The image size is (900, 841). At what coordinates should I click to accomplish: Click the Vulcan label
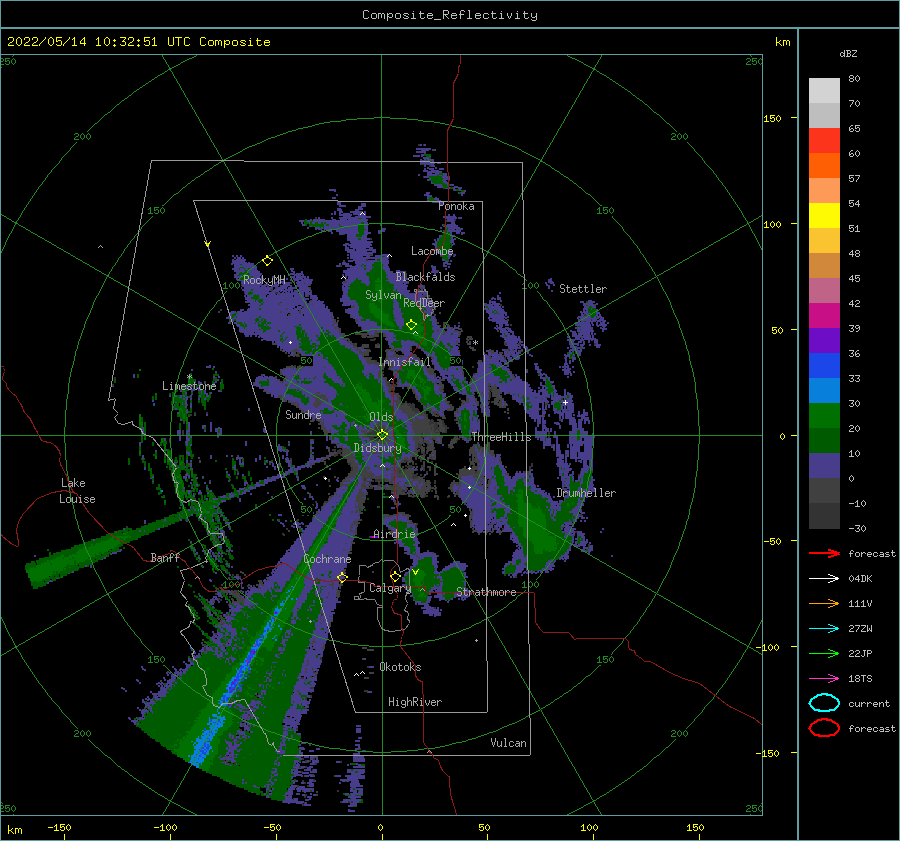click(508, 743)
